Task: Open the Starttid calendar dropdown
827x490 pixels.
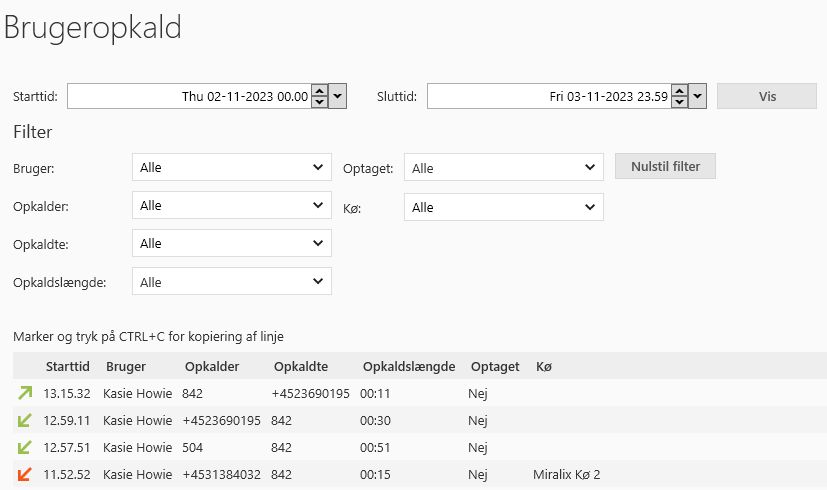Action: pos(338,96)
